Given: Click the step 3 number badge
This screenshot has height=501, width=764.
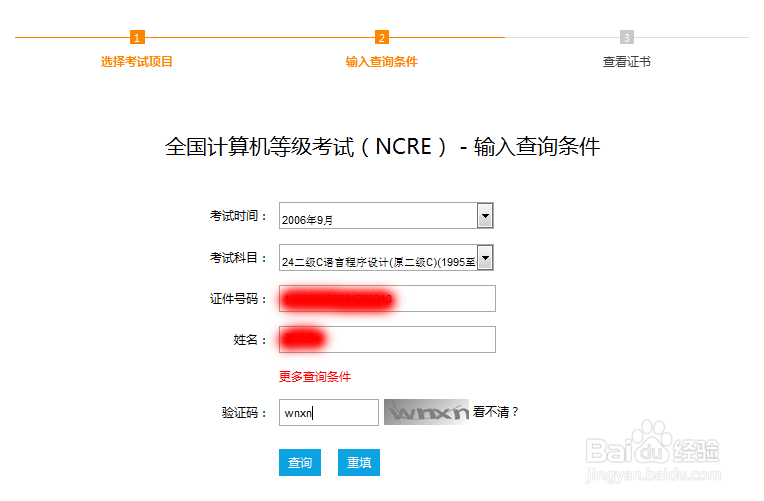Looking at the screenshot, I should pyautogui.click(x=627, y=38).
